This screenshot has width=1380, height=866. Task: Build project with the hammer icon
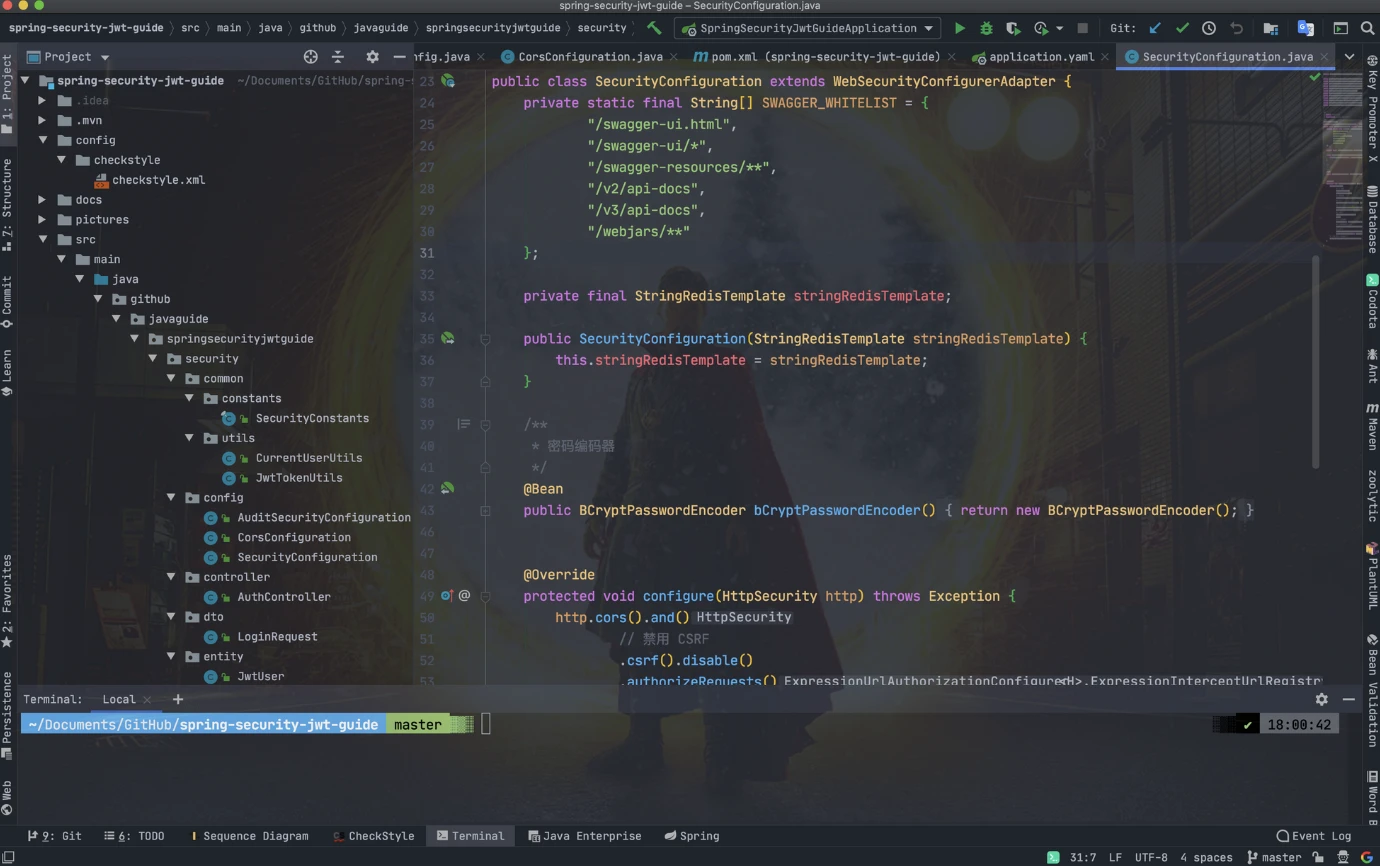(654, 28)
